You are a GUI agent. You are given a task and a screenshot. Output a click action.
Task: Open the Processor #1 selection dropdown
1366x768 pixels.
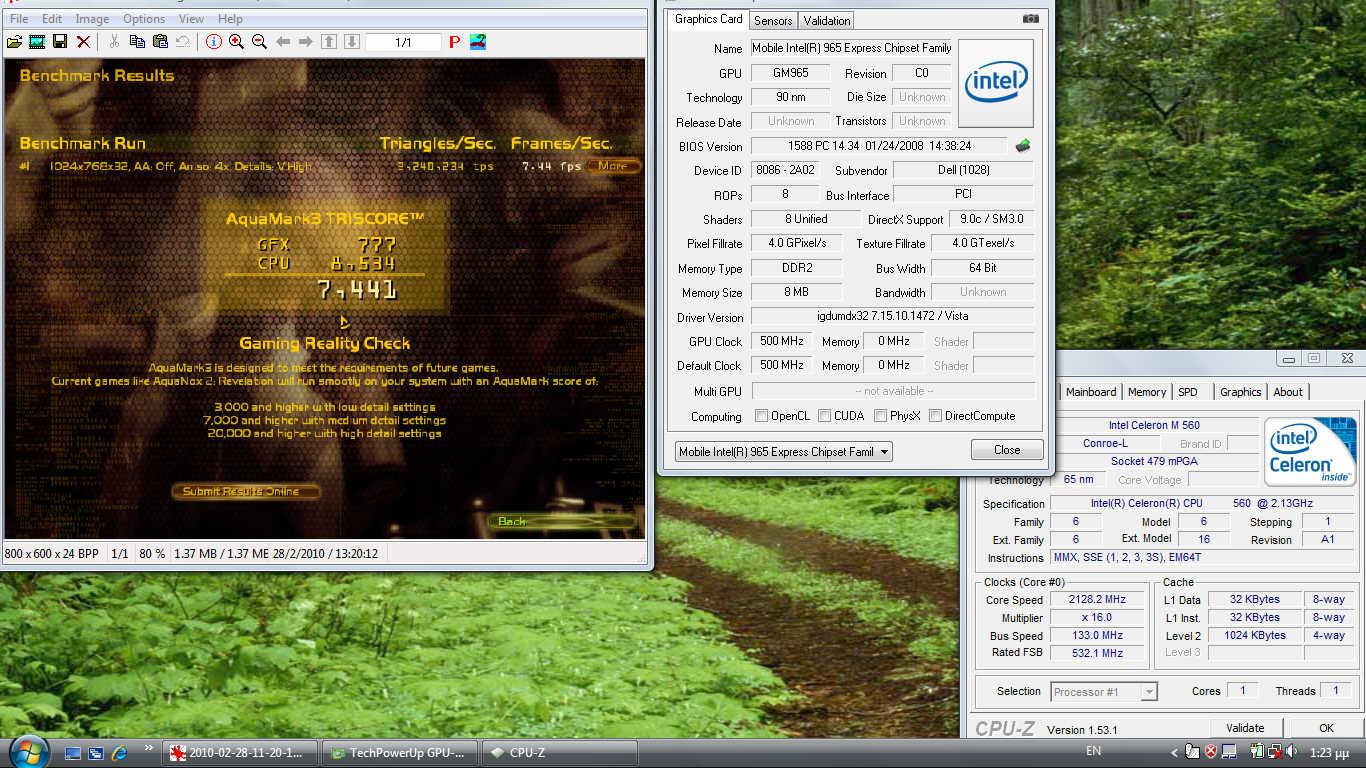pos(1104,691)
